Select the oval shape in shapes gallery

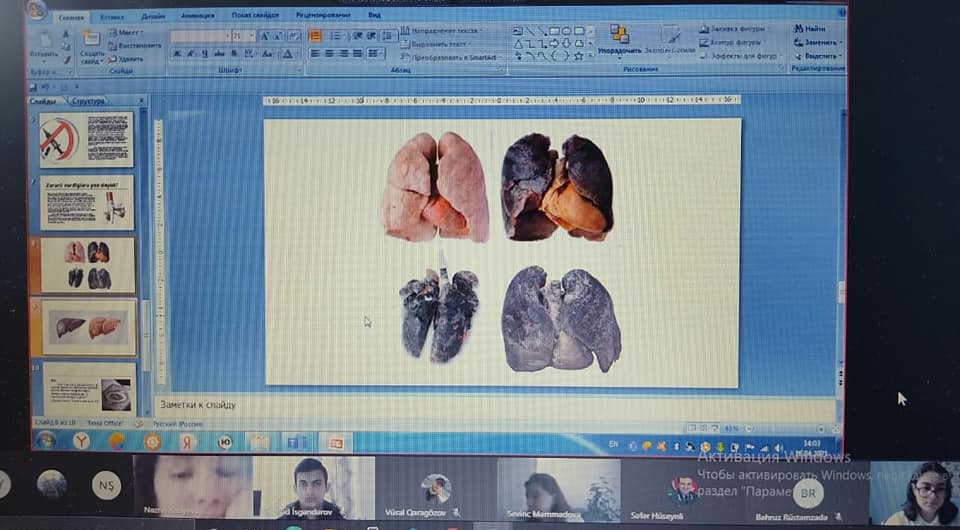pos(566,31)
